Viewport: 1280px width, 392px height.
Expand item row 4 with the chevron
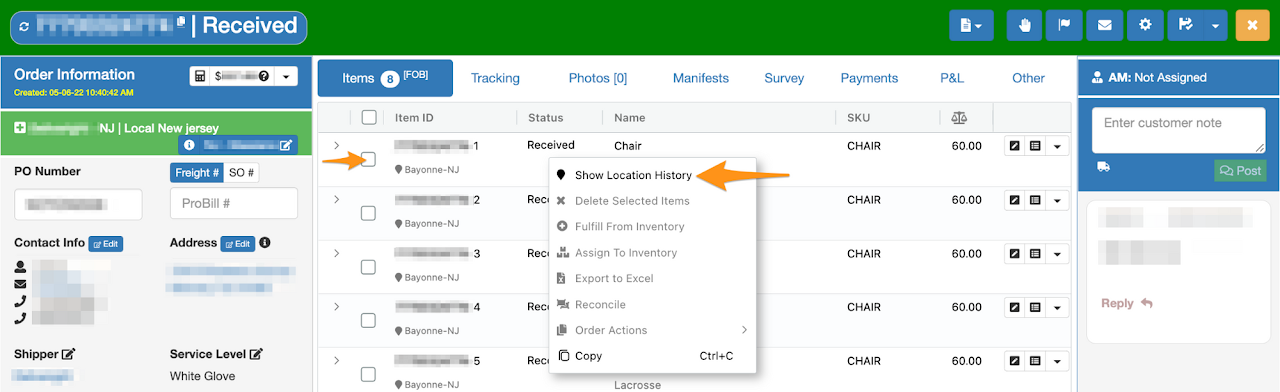tap(336, 307)
